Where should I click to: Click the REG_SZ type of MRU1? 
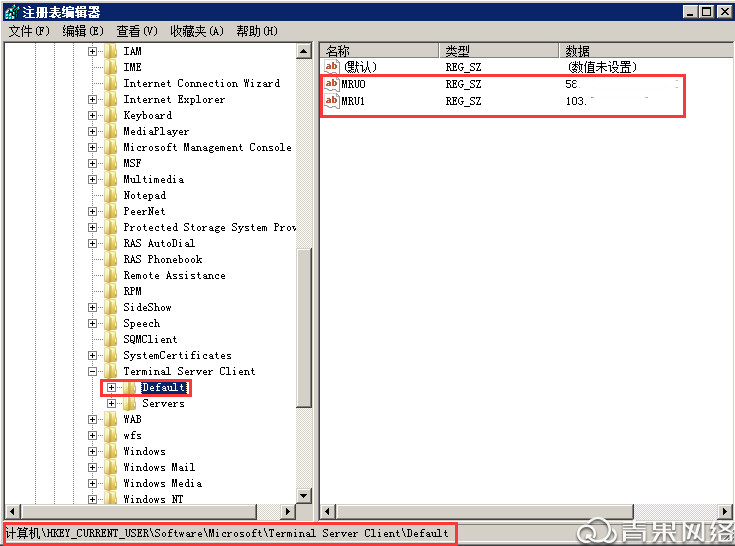pyautogui.click(x=463, y=101)
